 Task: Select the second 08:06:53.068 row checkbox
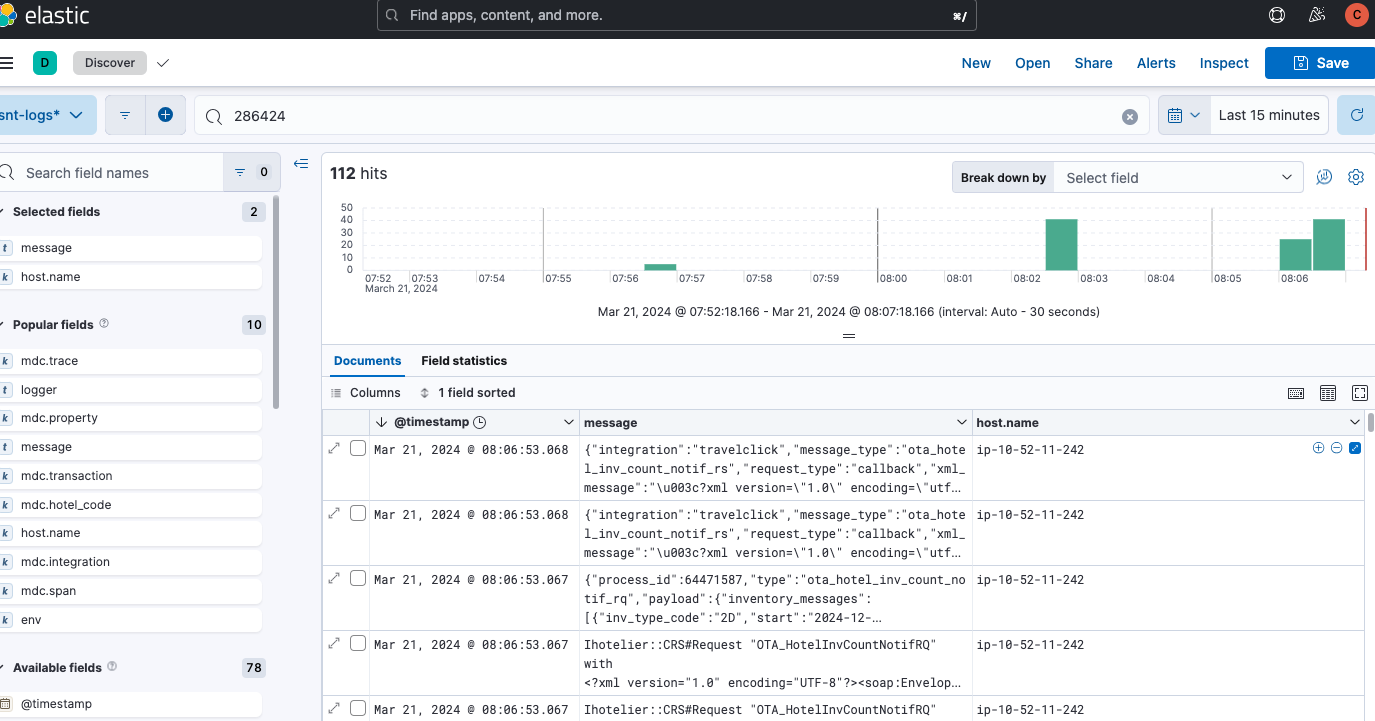(358, 514)
